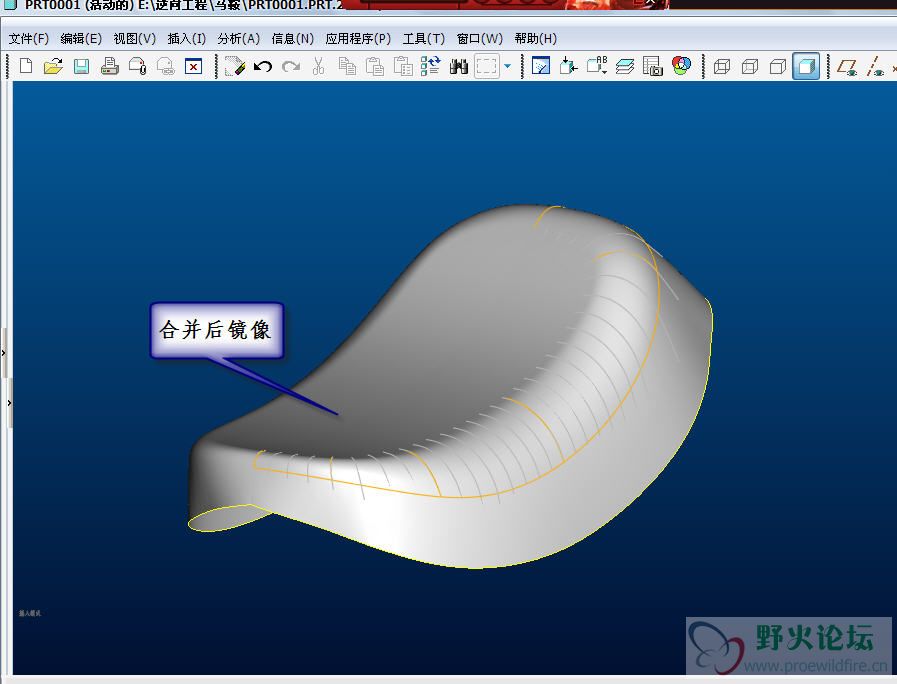Open the 帮助(H) menu

click(535, 39)
